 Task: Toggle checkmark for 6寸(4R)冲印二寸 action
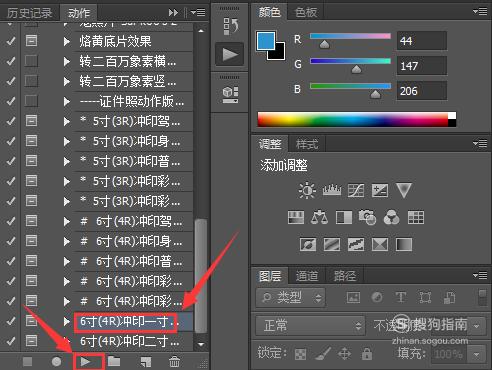coord(11,341)
